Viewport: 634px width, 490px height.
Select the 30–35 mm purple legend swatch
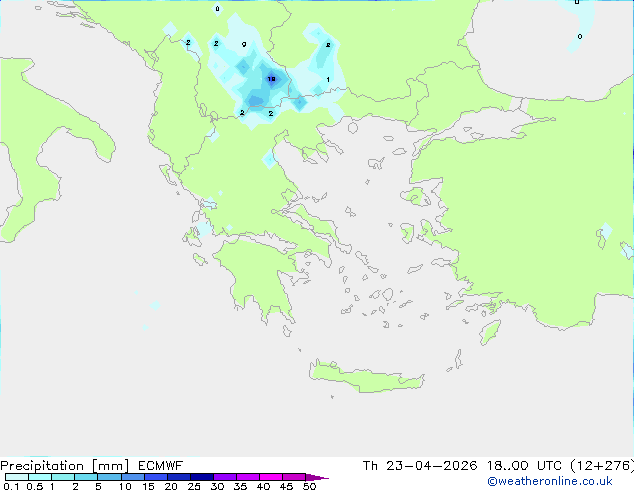click(x=224, y=477)
